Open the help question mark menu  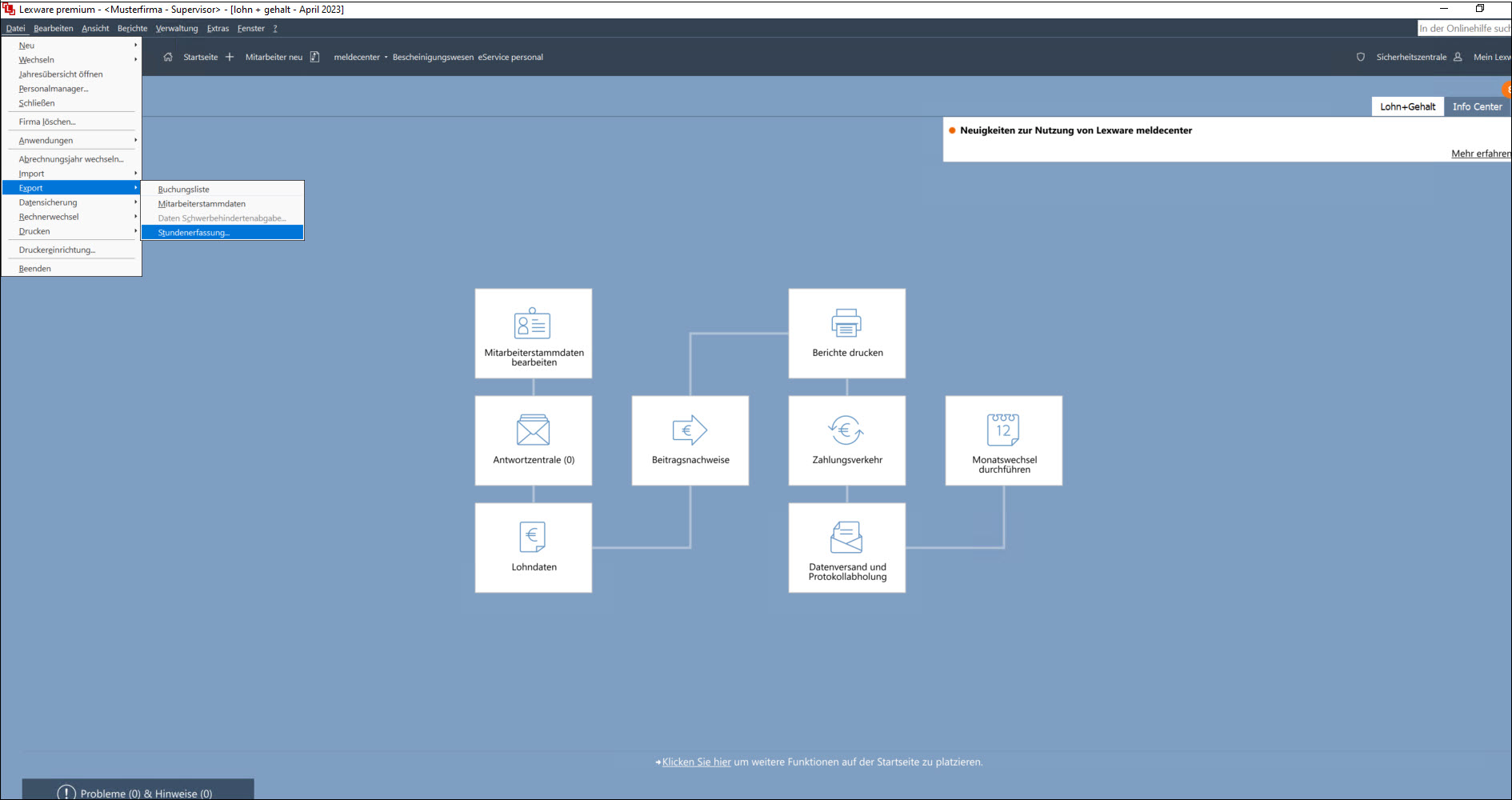[x=275, y=28]
